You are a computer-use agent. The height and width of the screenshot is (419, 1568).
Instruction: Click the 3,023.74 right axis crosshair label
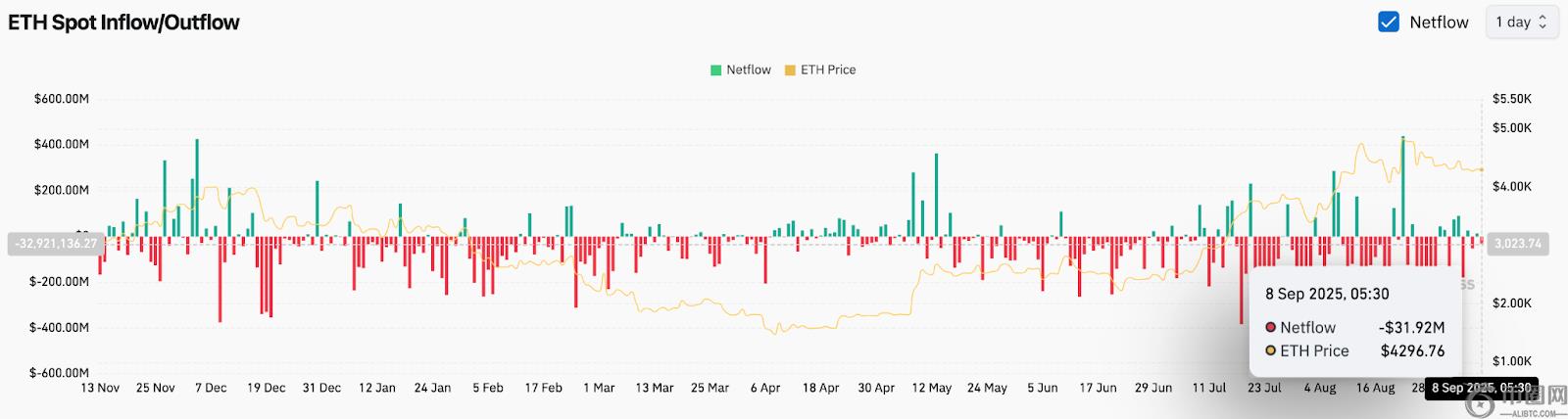pyautogui.click(x=1517, y=244)
